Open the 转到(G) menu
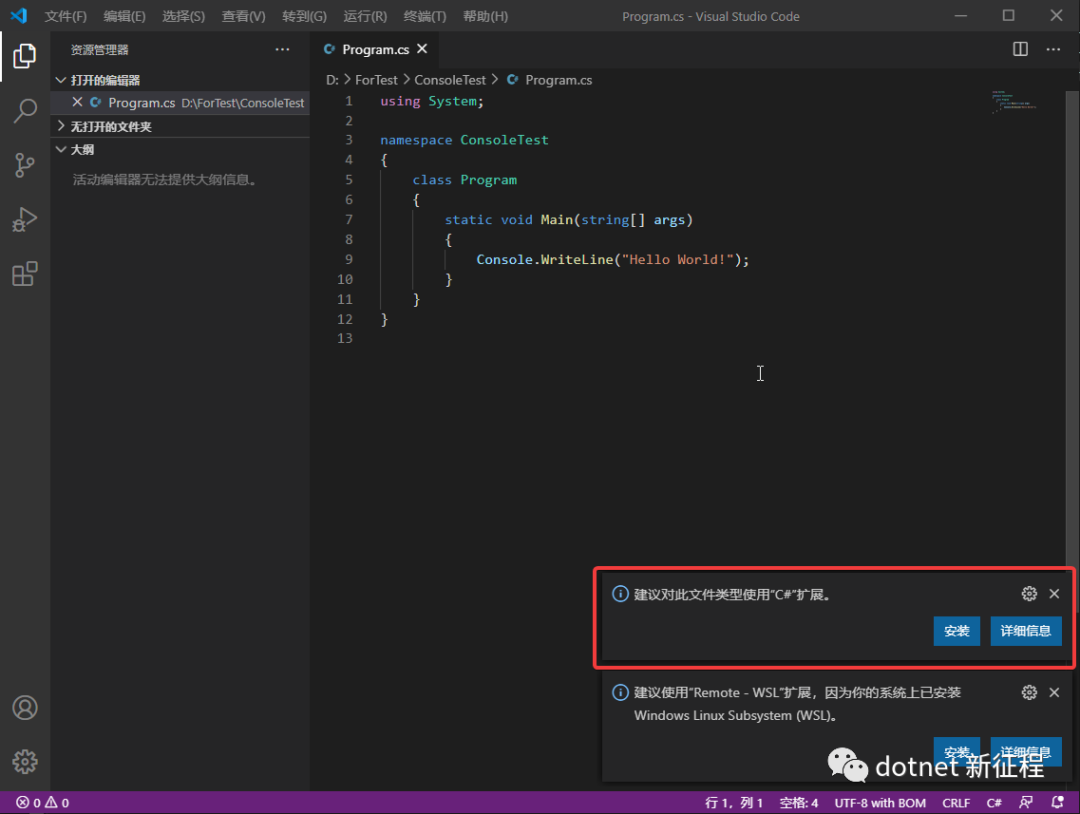Screen dimensions: 1080x814 (x=304, y=16)
